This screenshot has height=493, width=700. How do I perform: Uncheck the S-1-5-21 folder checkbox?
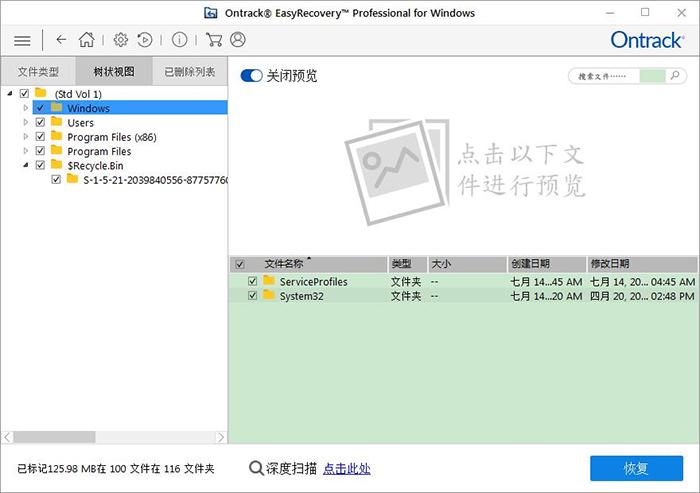[56, 180]
